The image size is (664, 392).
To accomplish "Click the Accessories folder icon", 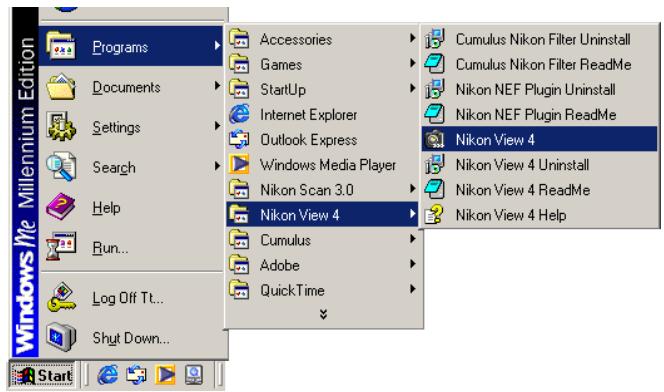I will 239,39.
